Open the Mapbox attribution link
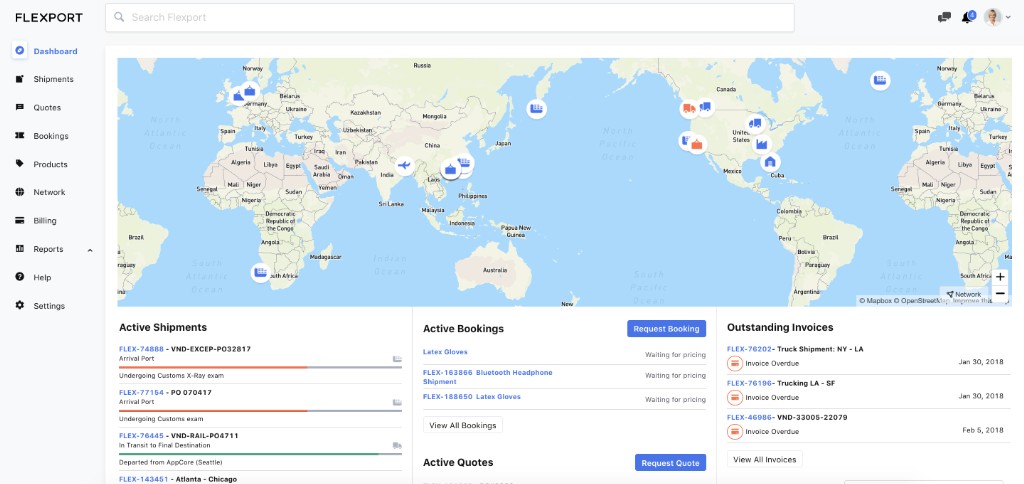 coord(876,301)
